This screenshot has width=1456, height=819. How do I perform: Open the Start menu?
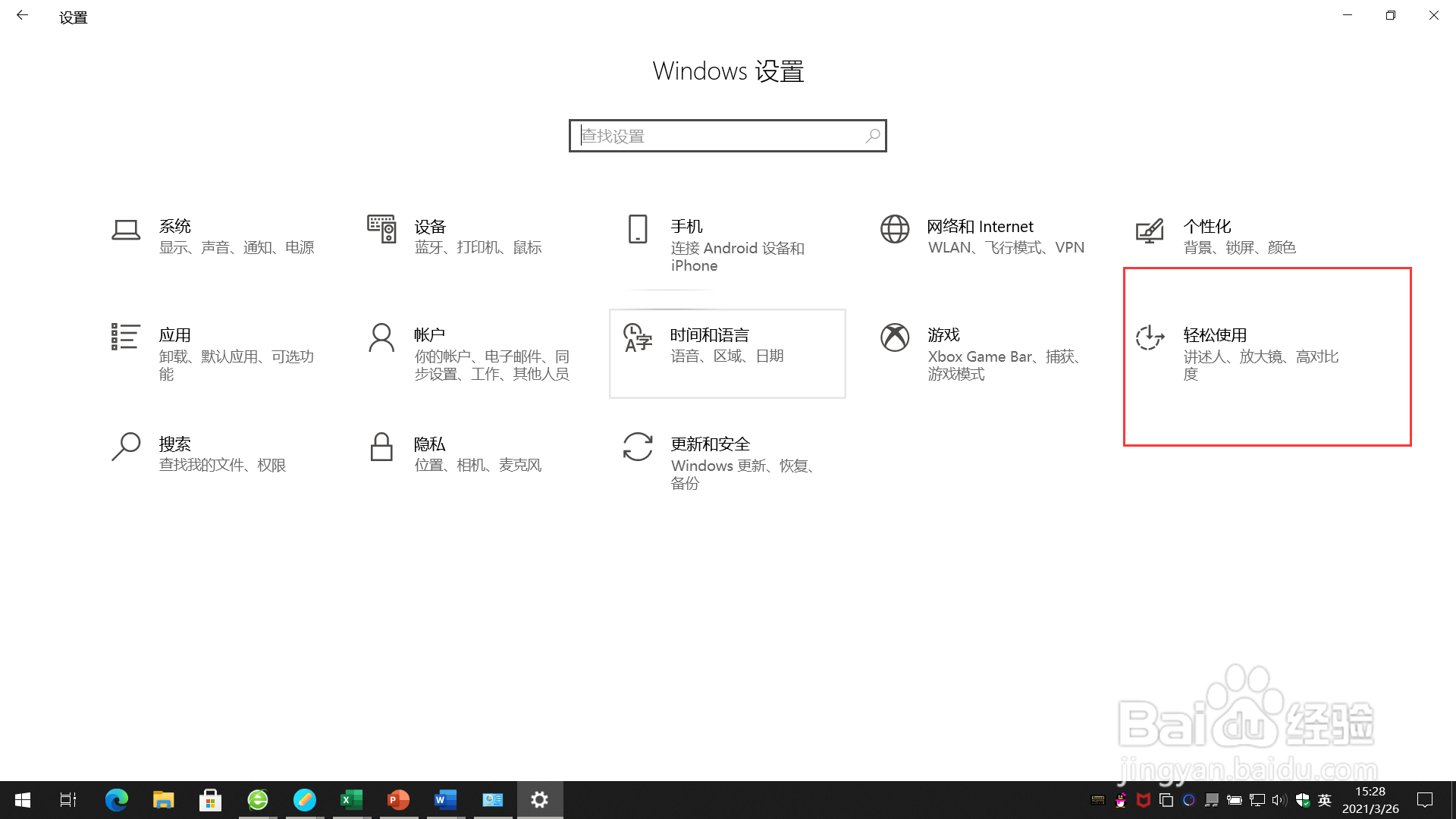pos(22,799)
